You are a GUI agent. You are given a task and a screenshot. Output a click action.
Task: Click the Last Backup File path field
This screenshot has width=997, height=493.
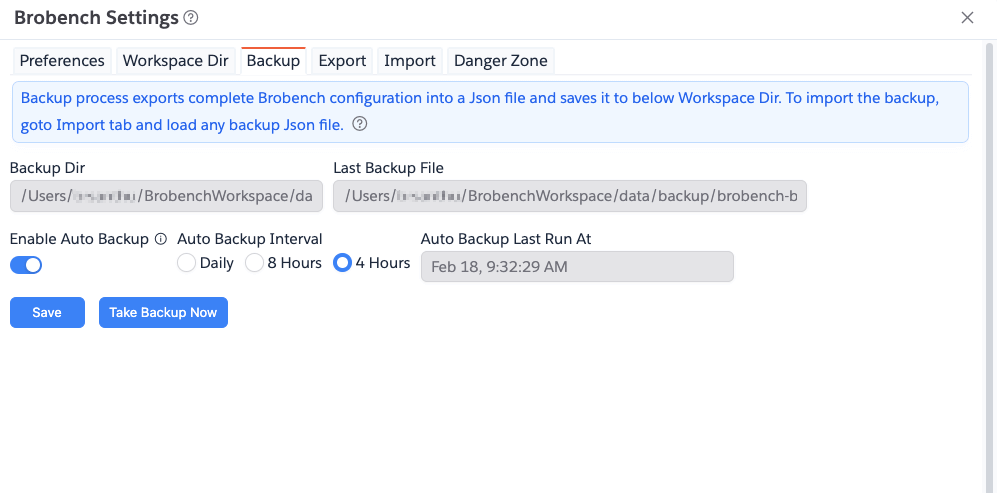570,196
